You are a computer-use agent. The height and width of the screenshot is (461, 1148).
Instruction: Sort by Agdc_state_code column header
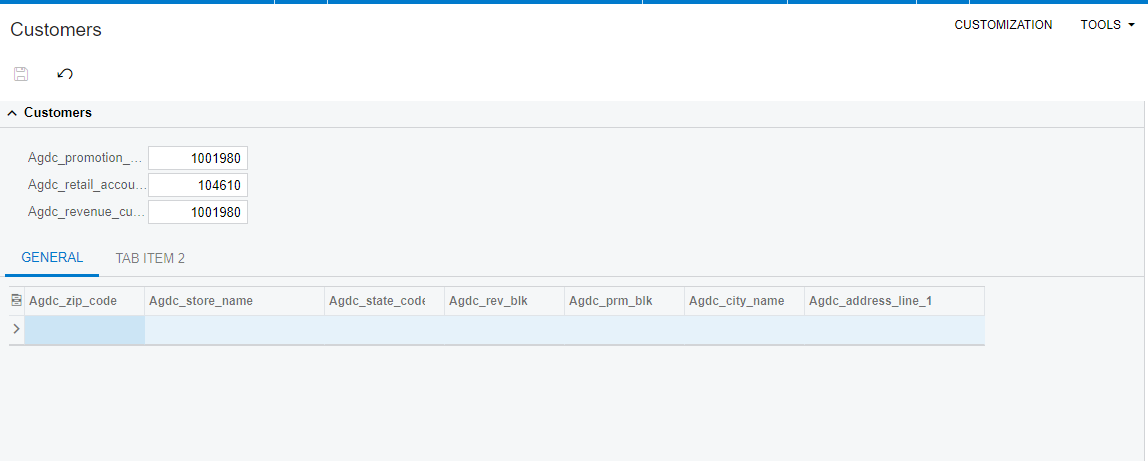(384, 301)
